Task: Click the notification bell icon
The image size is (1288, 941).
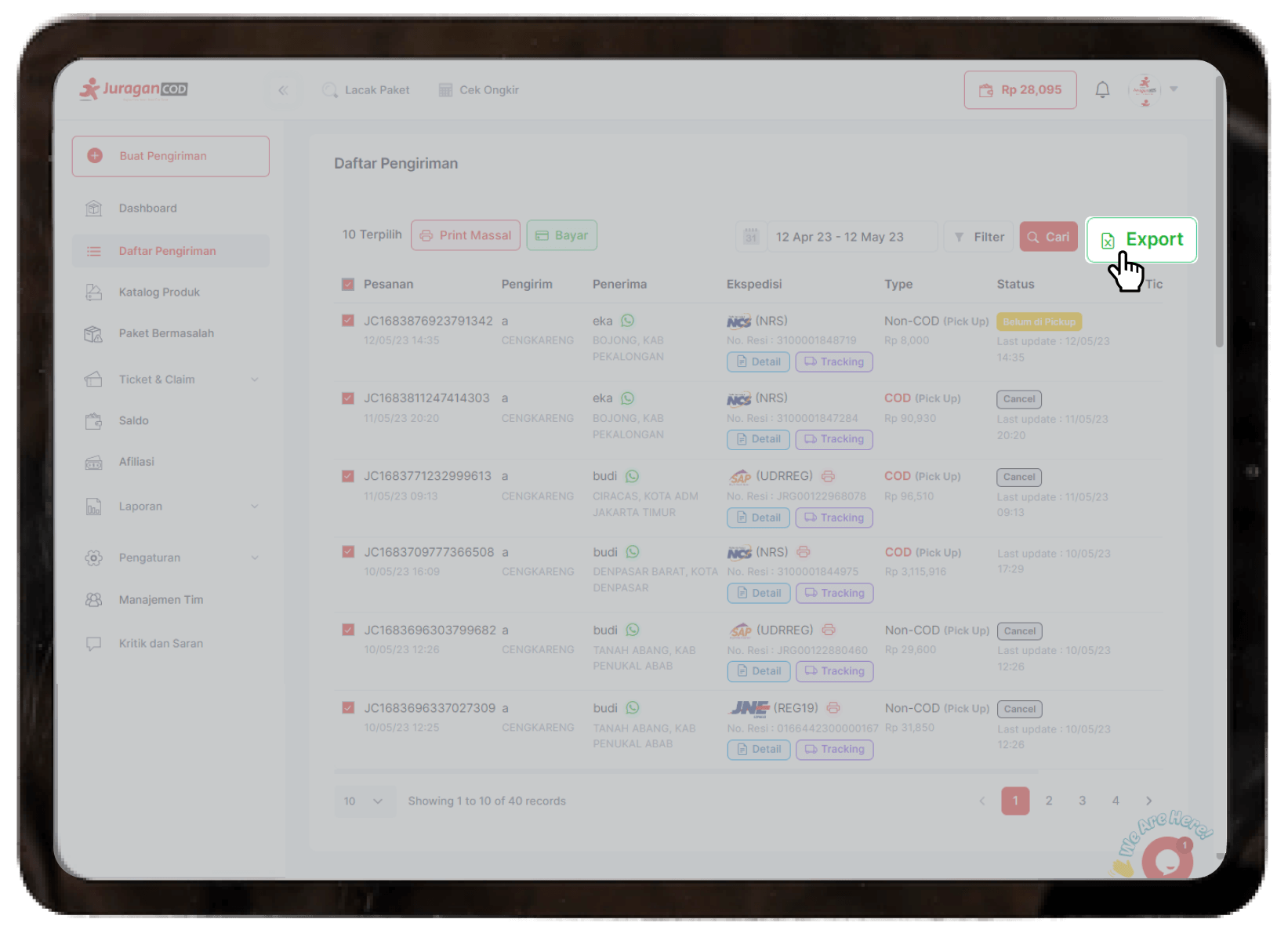Action: [x=1102, y=89]
